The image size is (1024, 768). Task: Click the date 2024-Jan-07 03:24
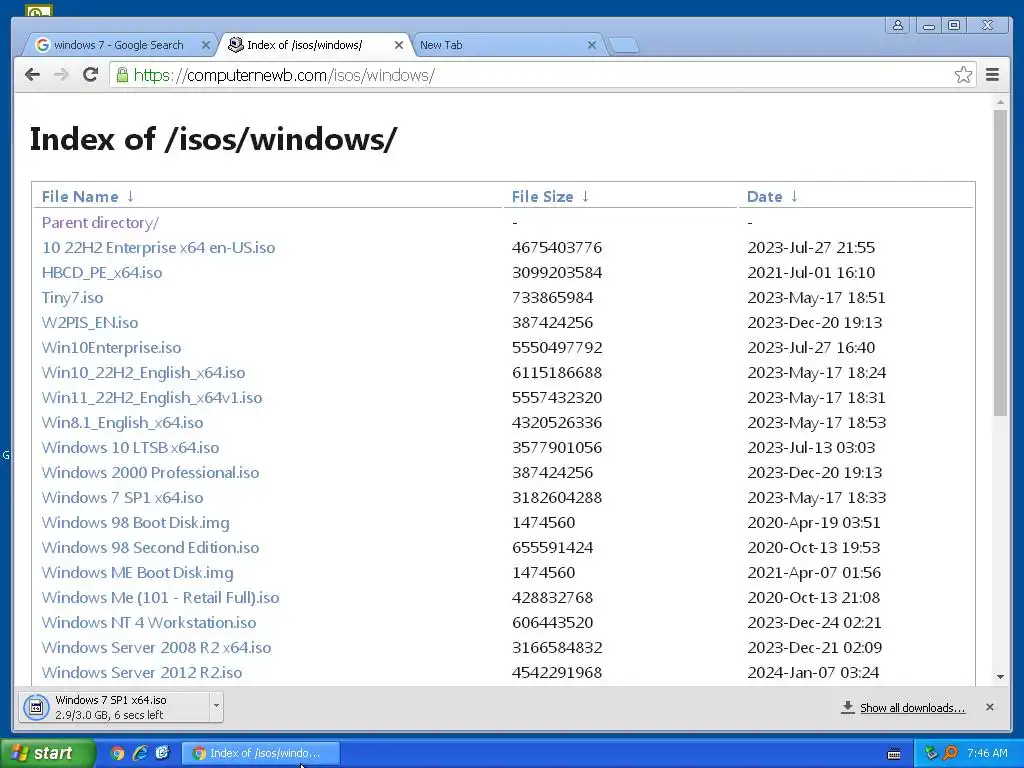point(813,672)
